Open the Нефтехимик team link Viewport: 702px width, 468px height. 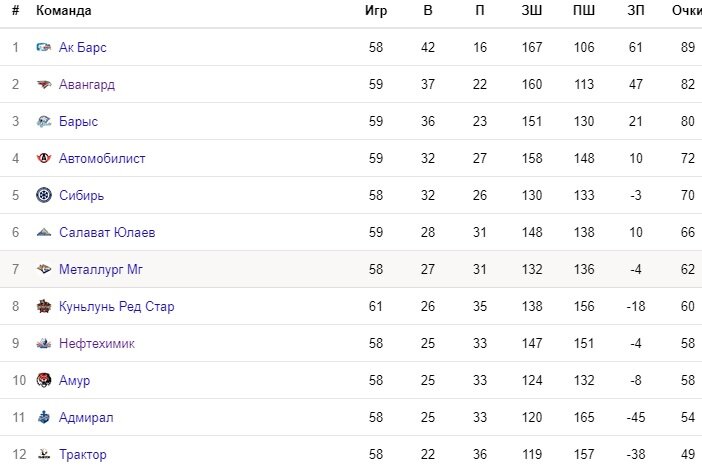[97, 343]
